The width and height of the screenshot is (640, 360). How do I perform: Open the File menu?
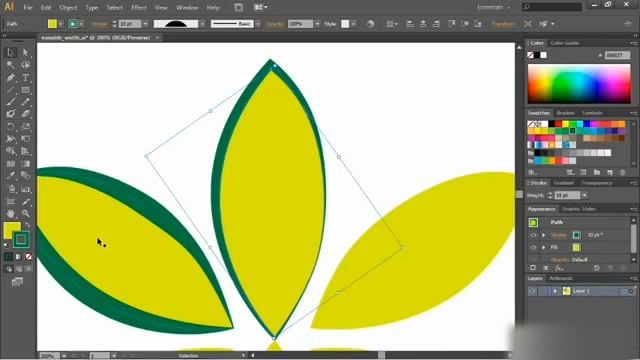(x=28, y=8)
